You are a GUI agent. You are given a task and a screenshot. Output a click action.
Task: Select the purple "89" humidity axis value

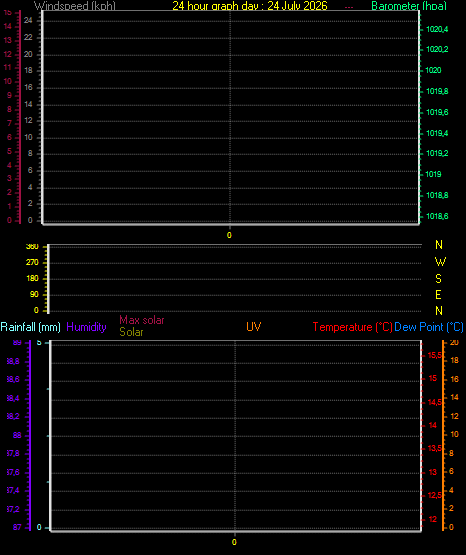point(17,343)
